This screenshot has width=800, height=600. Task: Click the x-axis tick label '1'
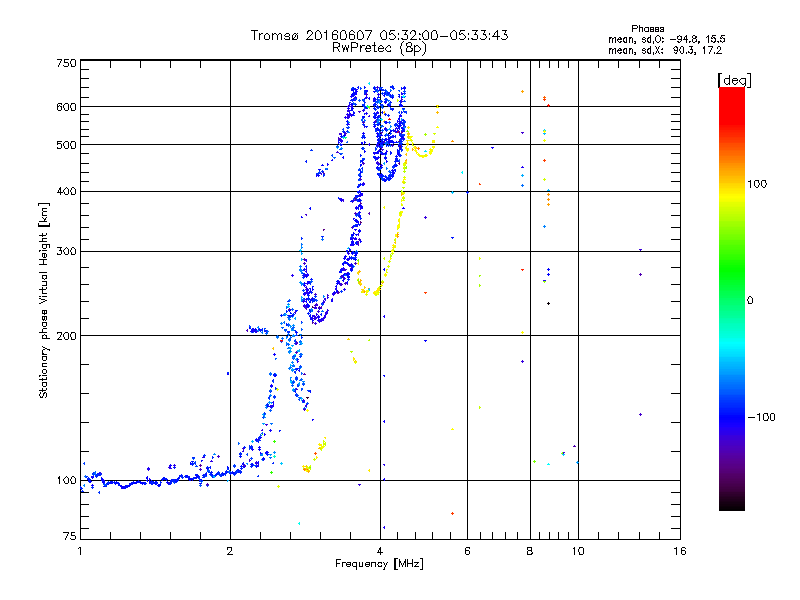(81, 551)
